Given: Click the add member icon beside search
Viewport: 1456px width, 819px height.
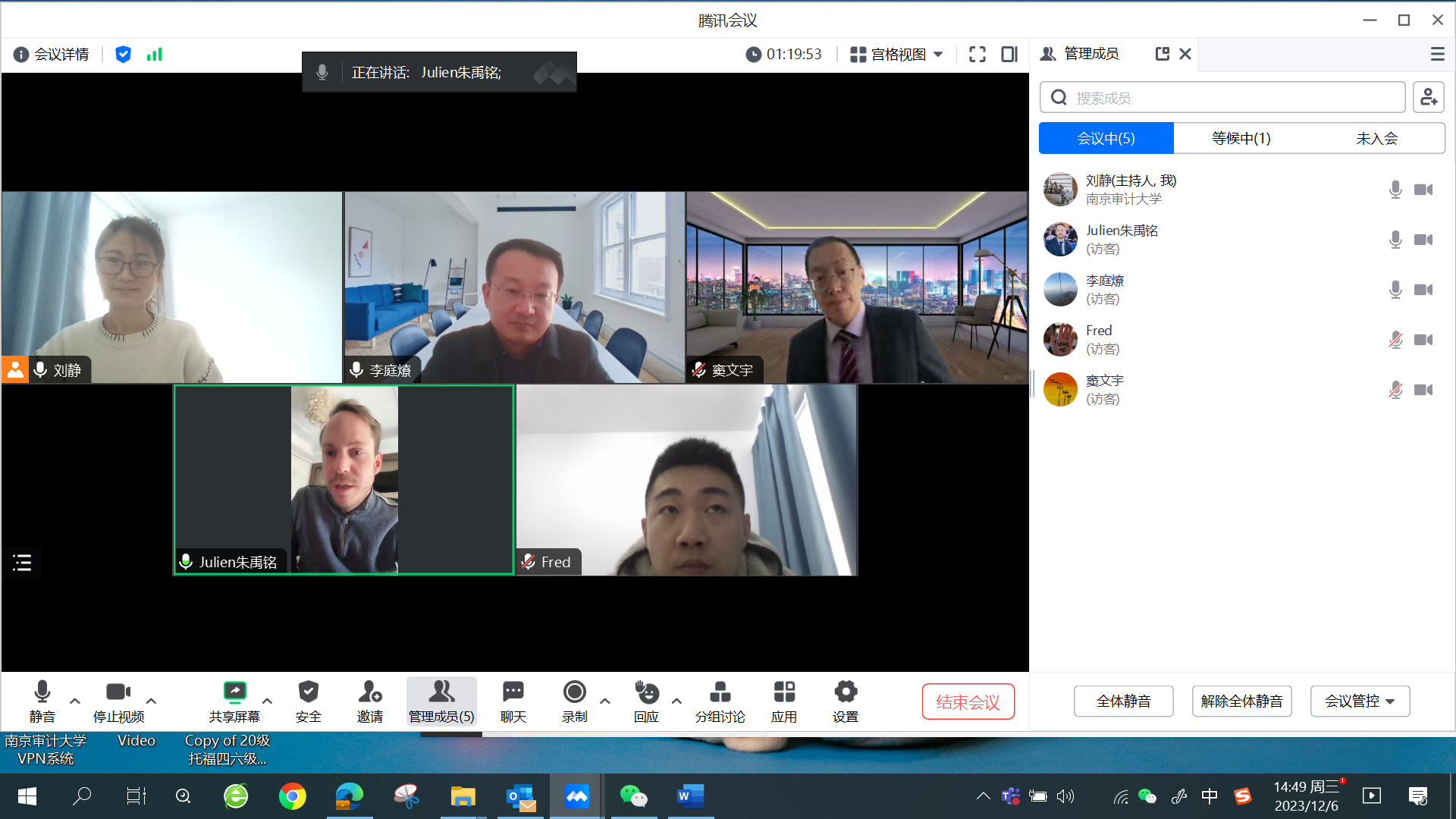Looking at the screenshot, I should tap(1428, 97).
